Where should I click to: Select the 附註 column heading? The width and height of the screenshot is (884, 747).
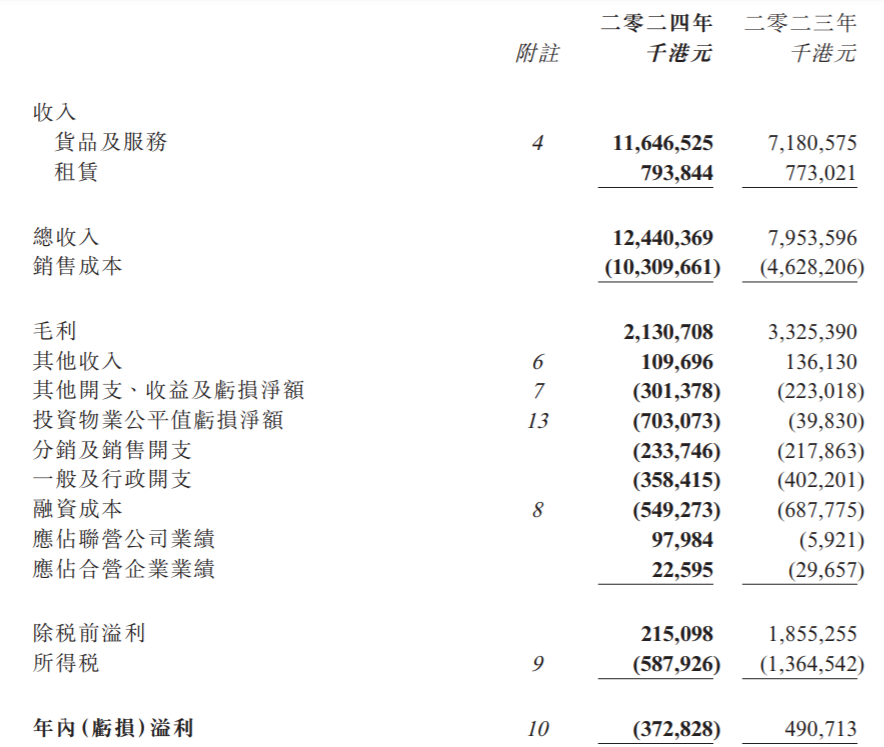point(537,54)
